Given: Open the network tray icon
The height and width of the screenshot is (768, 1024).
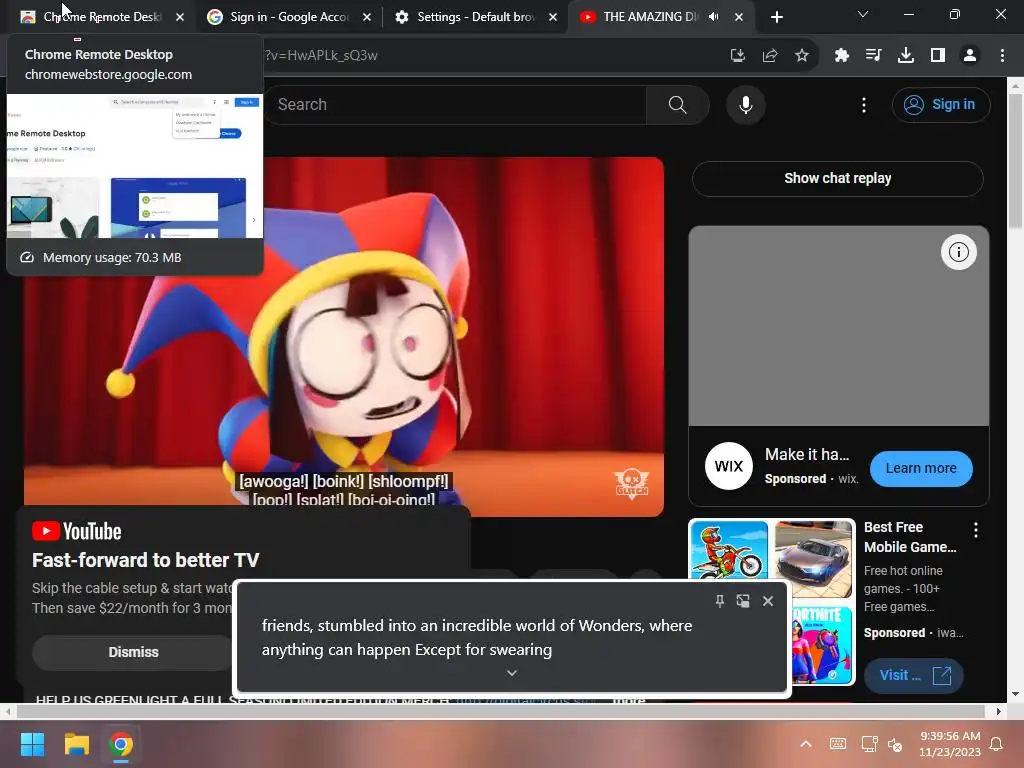Looking at the screenshot, I should 869,744.
